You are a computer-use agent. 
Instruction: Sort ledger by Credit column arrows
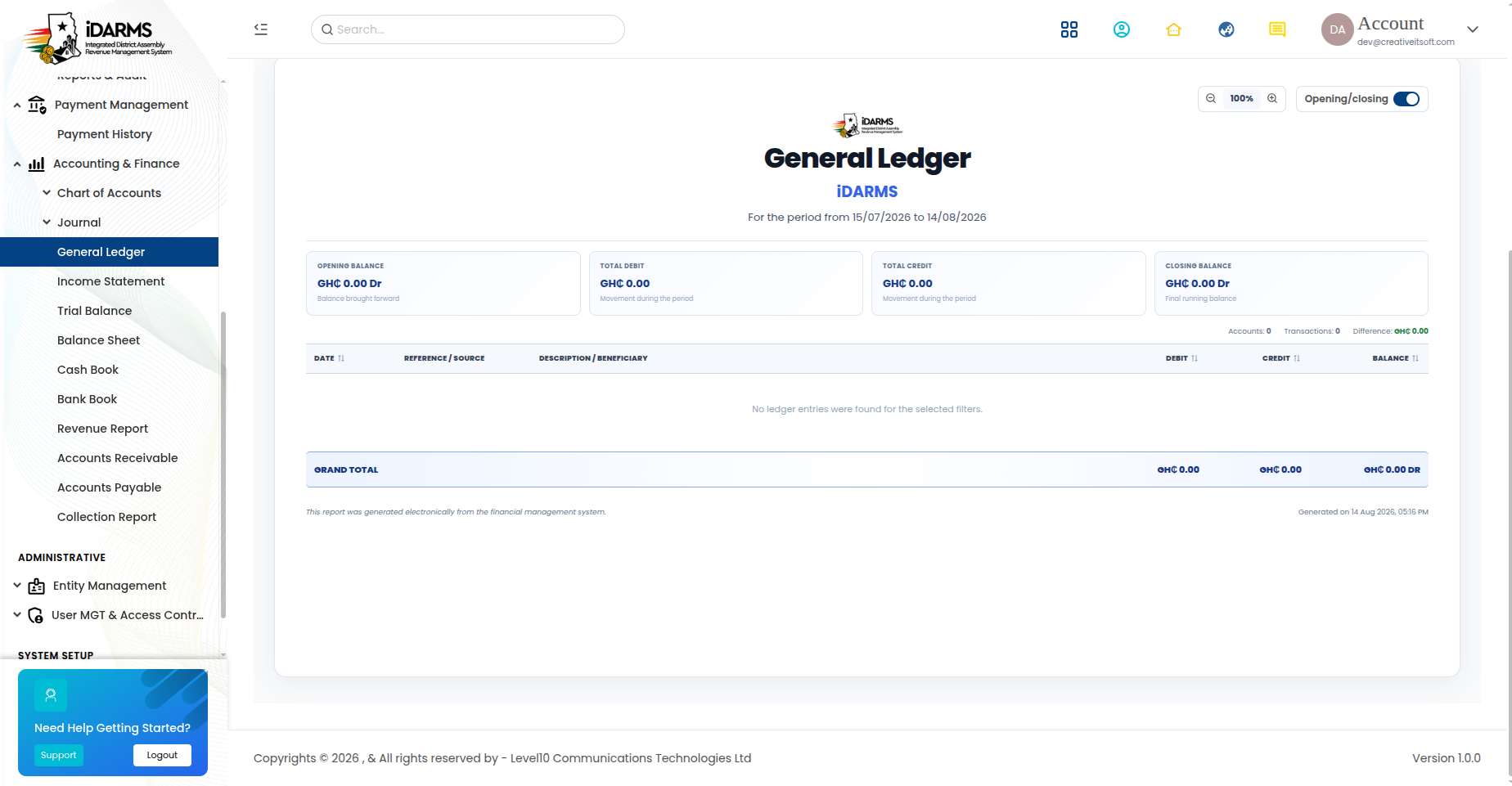[x=1297, y=358]
